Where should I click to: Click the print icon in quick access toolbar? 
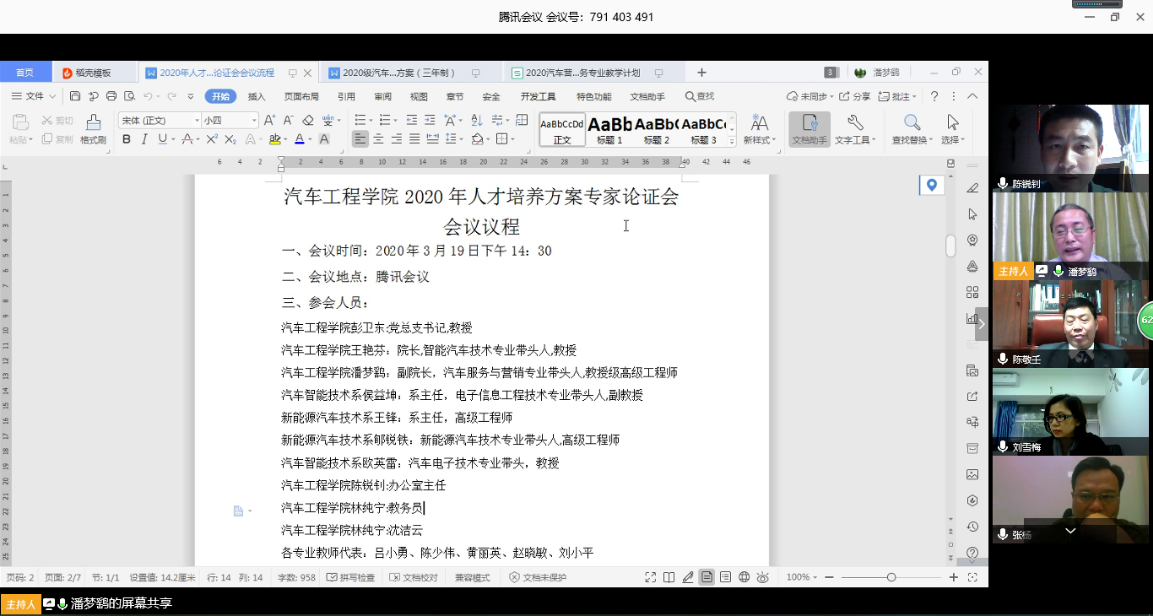[x=111, y=96]
